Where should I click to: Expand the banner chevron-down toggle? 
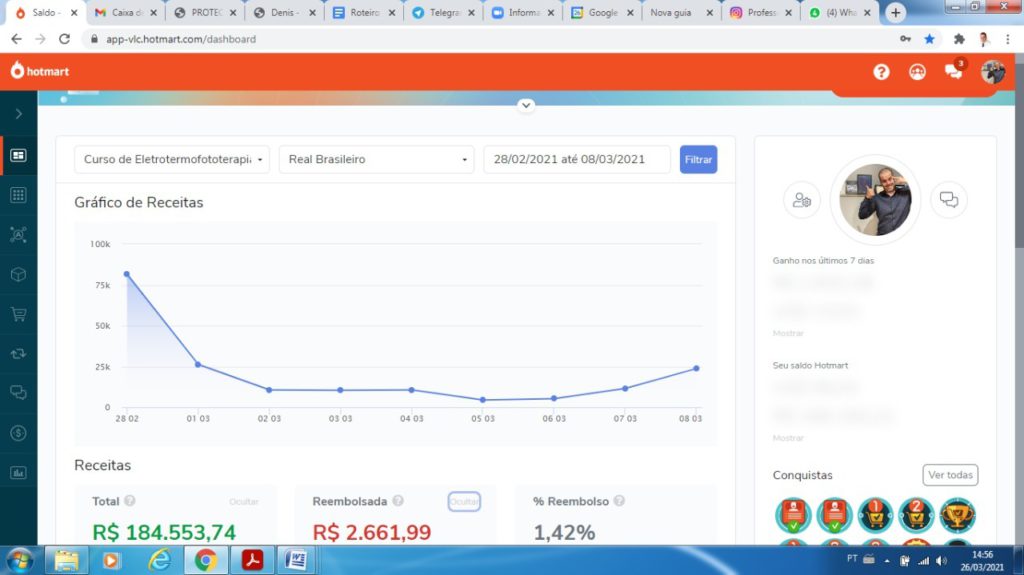point(526,105)
